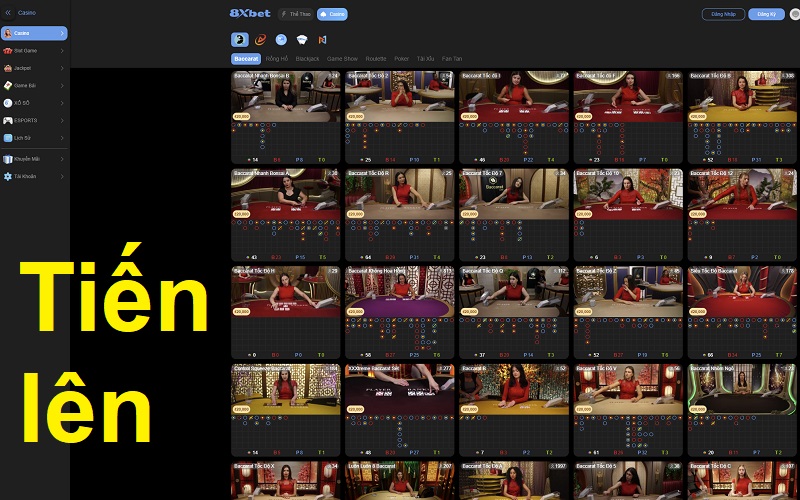Open the Roulette game tab
The width and height of the screenshot is (800, 500).
[x=376, y=59]
